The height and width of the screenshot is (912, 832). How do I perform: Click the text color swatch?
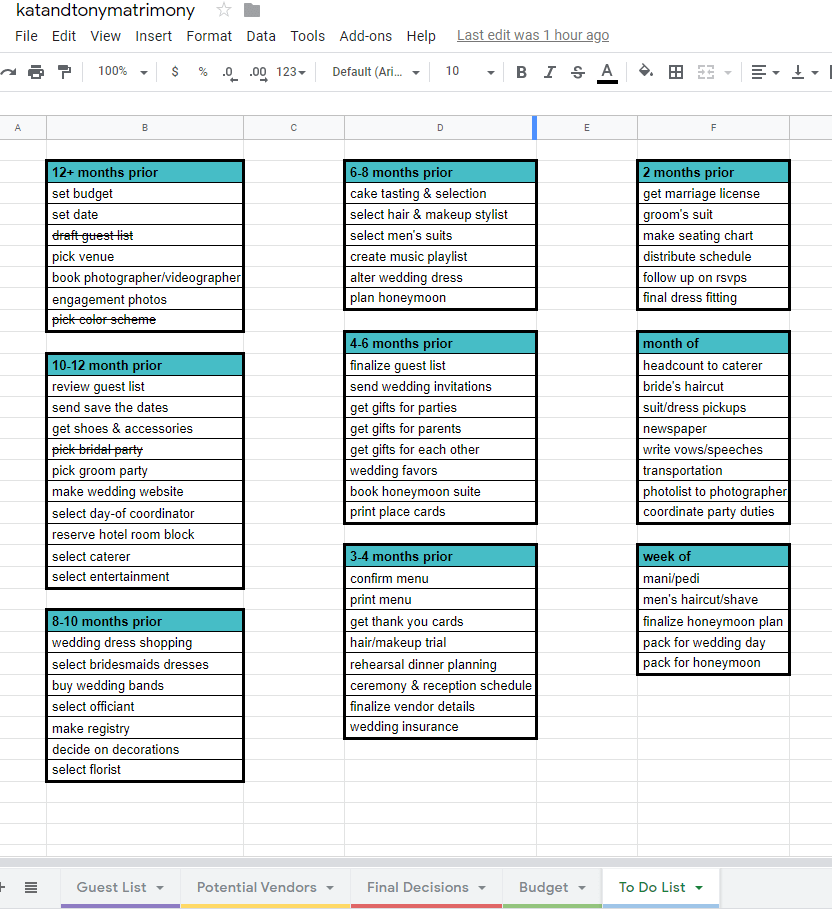(x=606, y=72)
